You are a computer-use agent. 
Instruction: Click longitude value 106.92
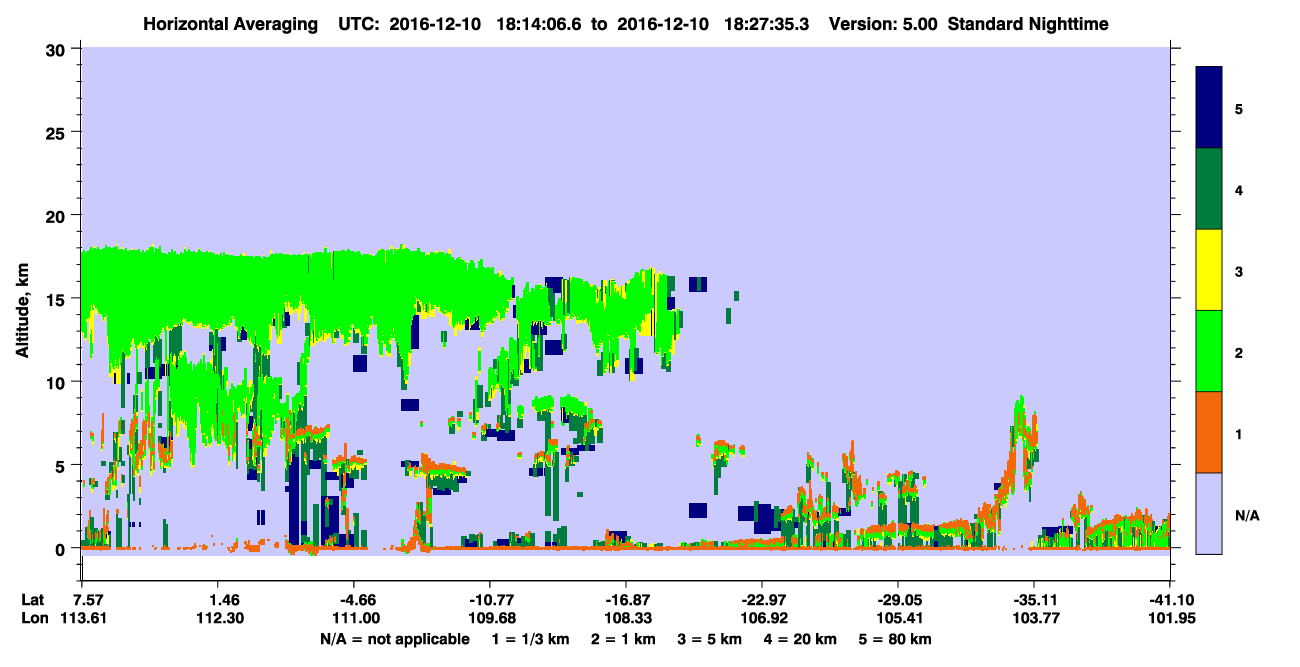point(762,618)
